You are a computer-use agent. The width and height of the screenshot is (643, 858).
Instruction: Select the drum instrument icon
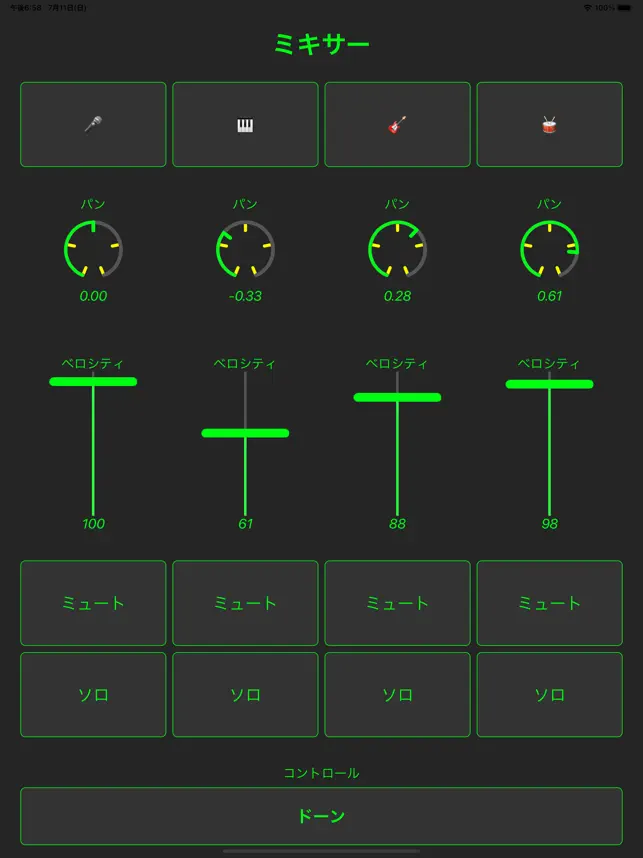pyautogui.click(x=549, y=125)
